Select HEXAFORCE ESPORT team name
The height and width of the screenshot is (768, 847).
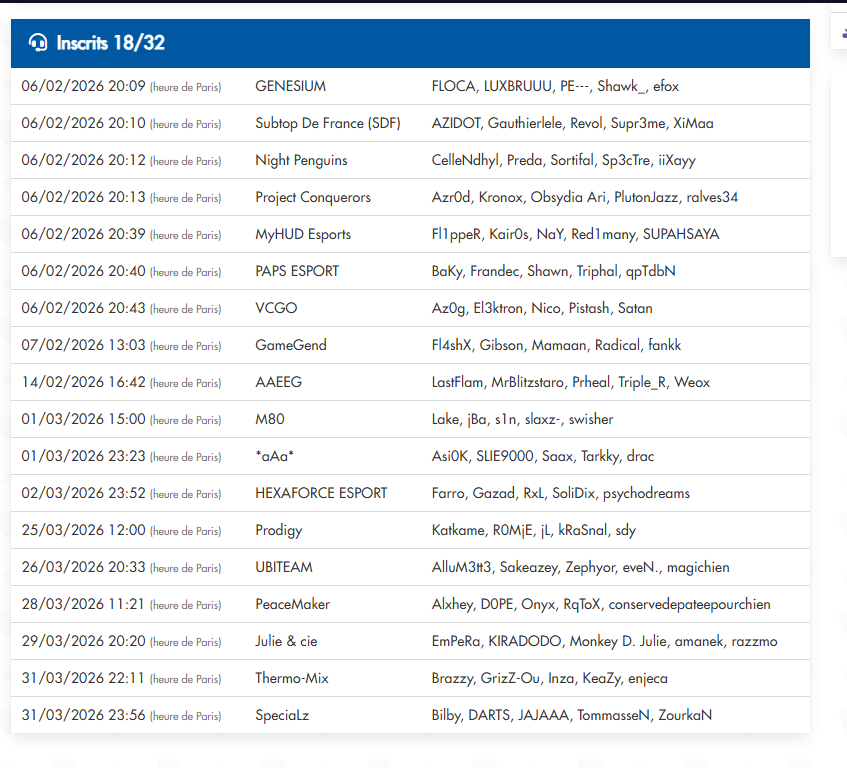[x=321, y=493]
